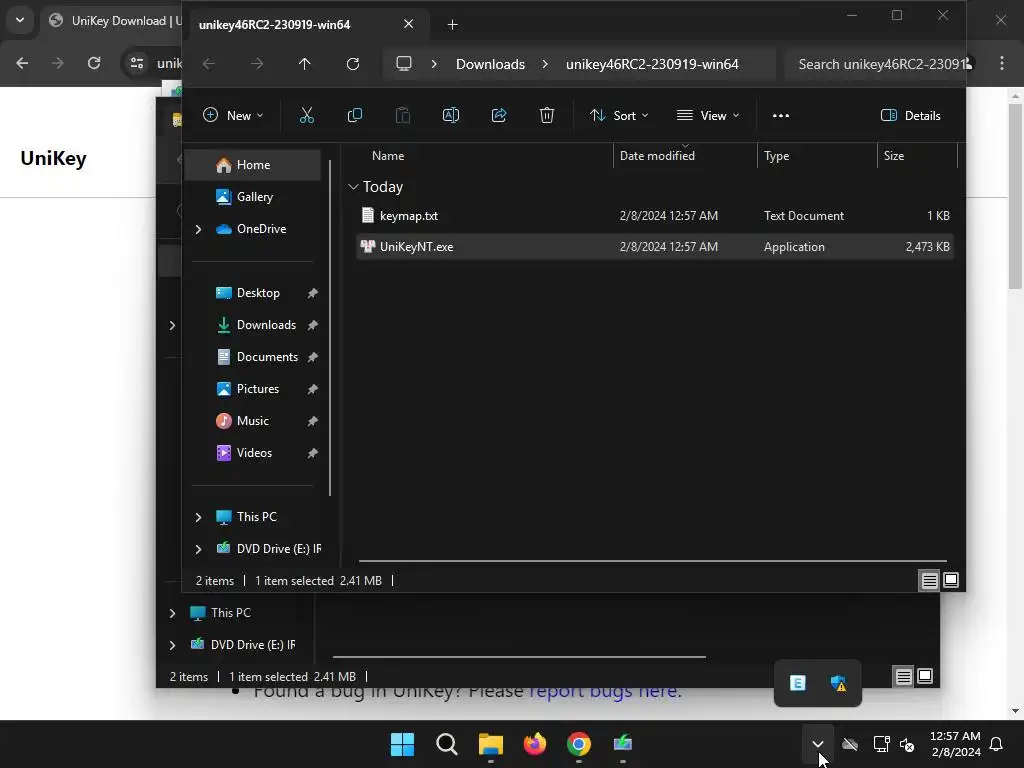Open Videos quick access folder

[254, 453]
